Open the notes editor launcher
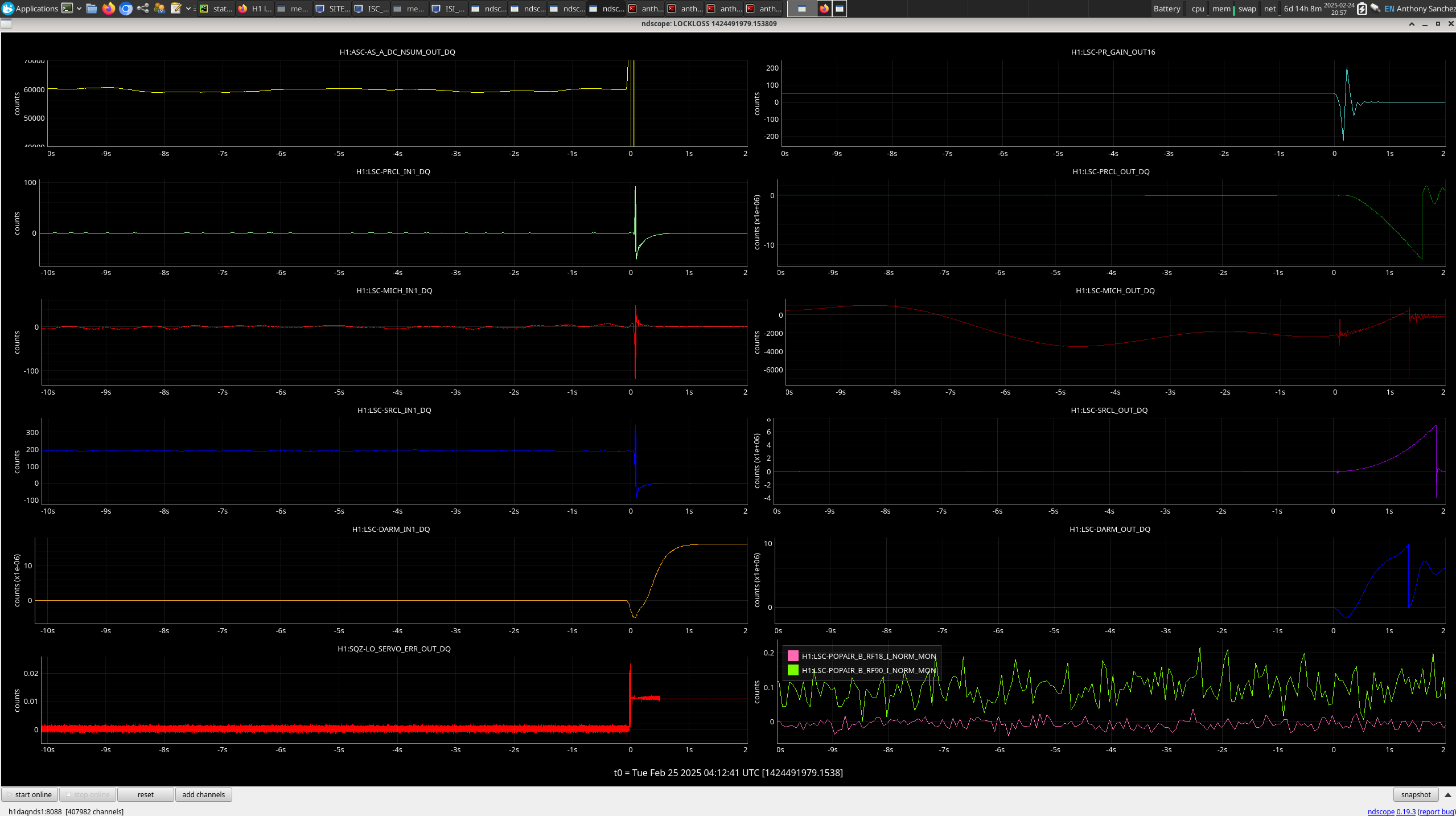 click(176, 9)
